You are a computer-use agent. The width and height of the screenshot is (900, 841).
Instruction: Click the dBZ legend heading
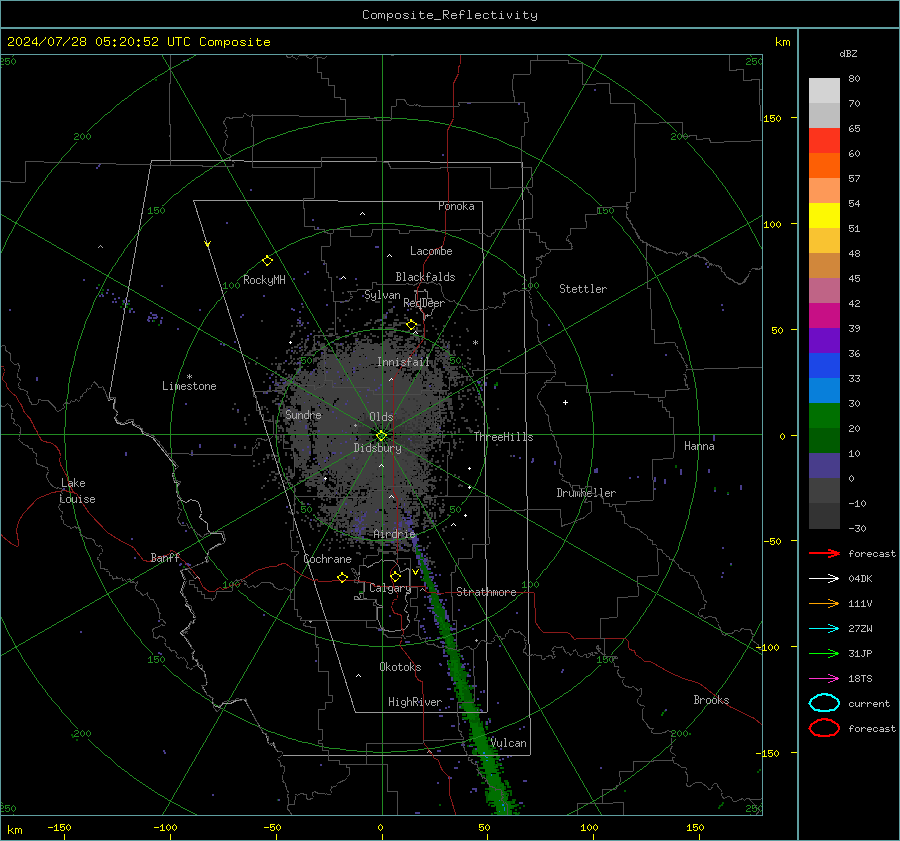tap(848, 54)
